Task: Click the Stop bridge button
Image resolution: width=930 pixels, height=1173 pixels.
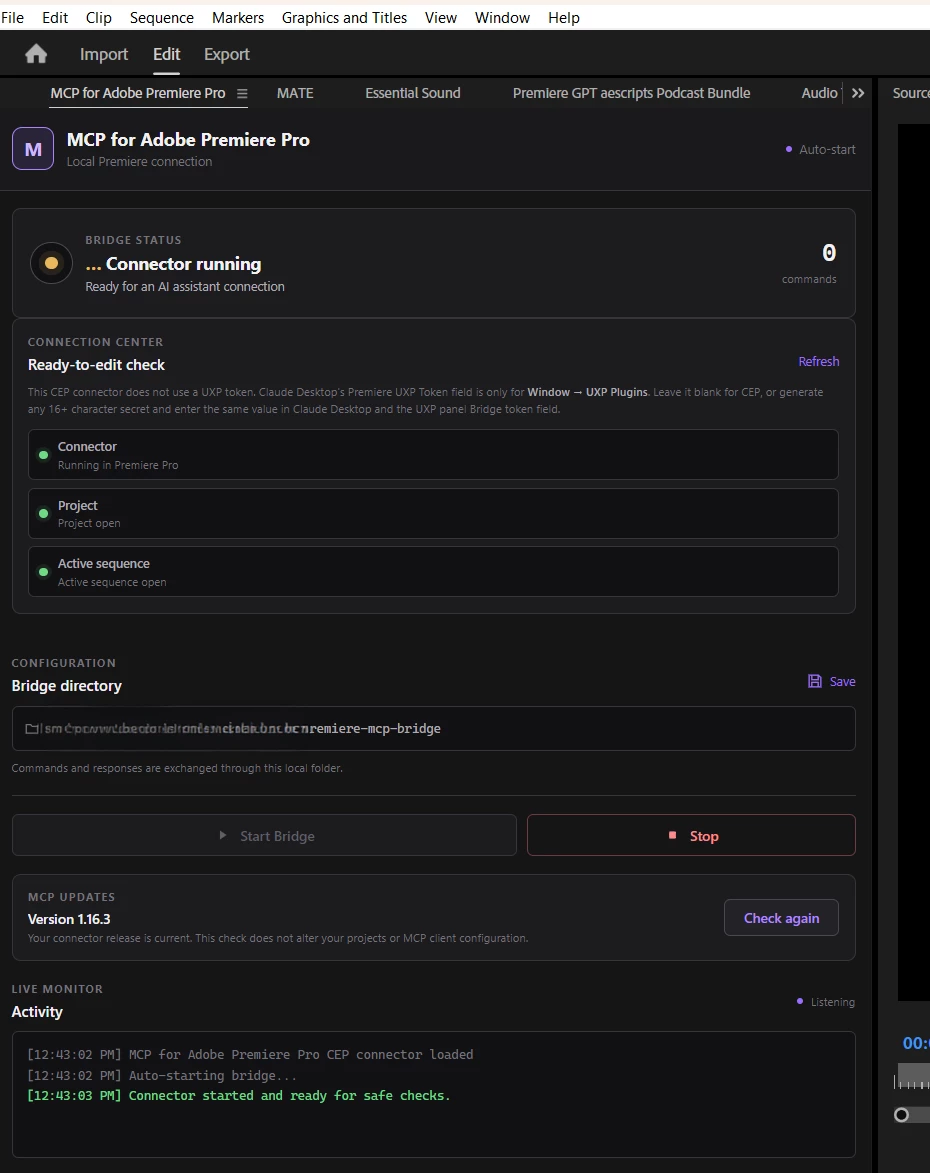Action: 691,835
